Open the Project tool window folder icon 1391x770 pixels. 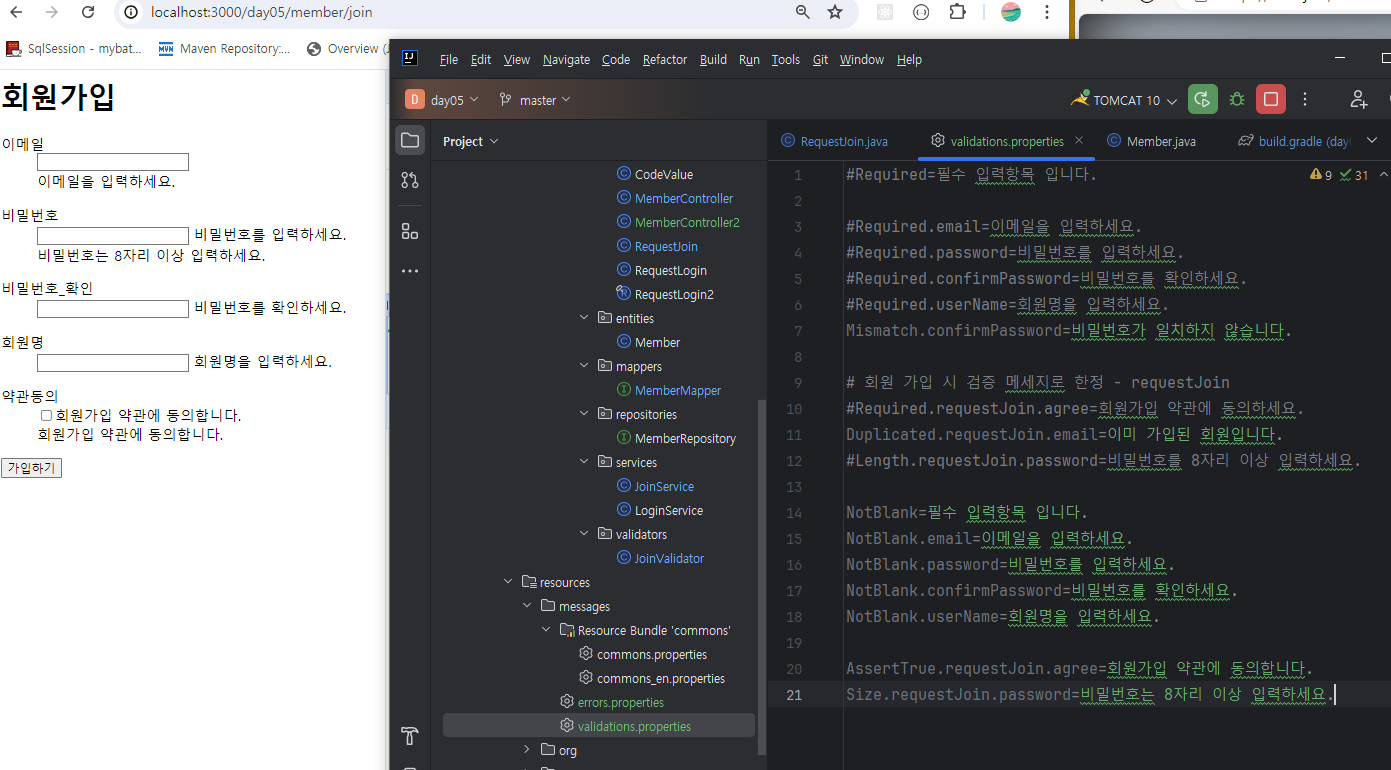click(409, 140)
